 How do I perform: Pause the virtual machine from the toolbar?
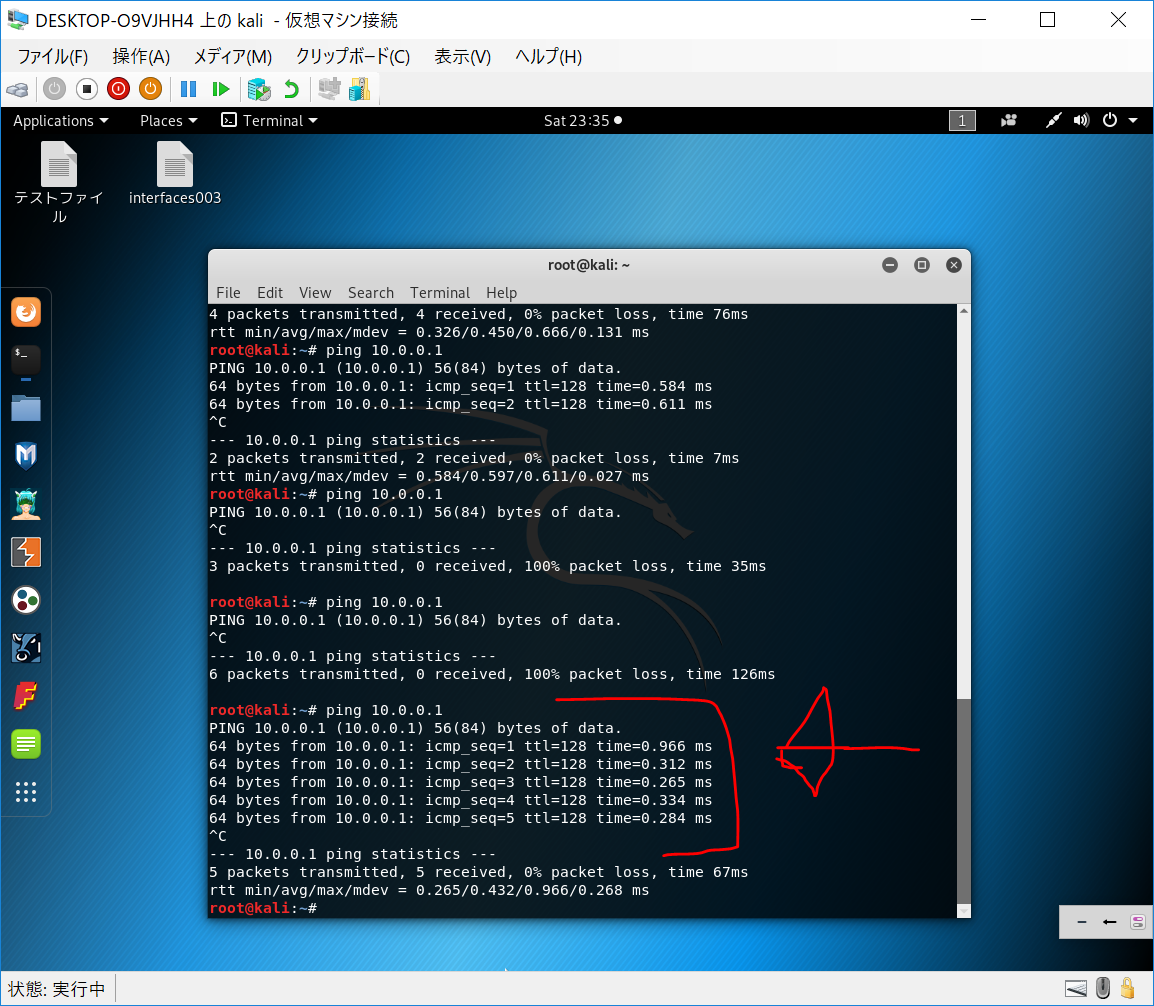click(188, 89)
